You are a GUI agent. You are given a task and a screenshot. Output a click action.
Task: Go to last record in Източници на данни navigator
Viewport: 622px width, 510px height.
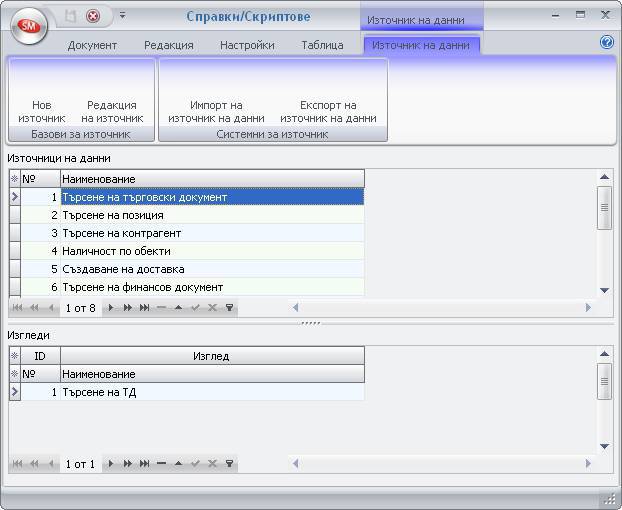(x=144, y=307)
